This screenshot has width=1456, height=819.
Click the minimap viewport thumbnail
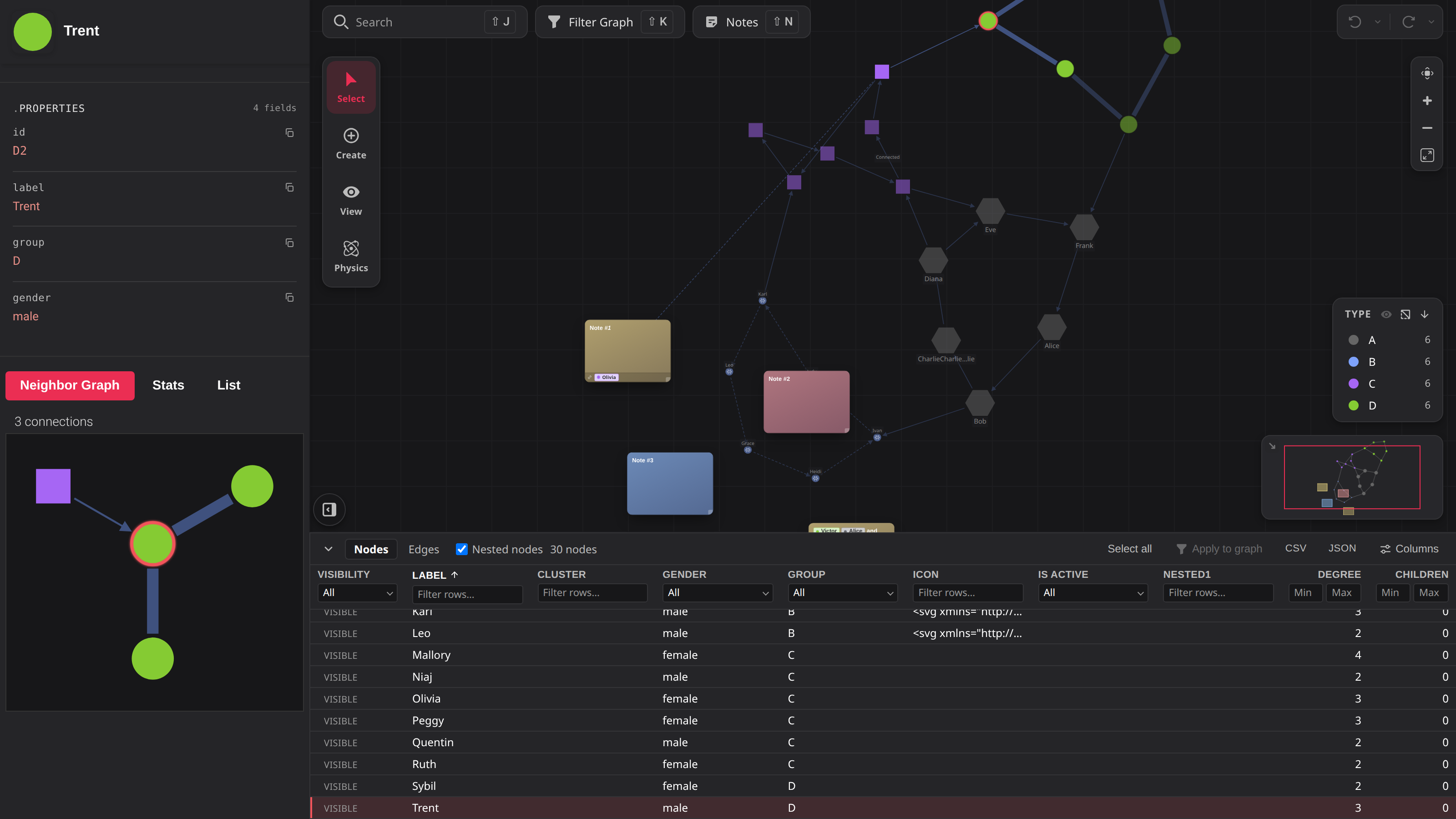tap(1352, 477)
